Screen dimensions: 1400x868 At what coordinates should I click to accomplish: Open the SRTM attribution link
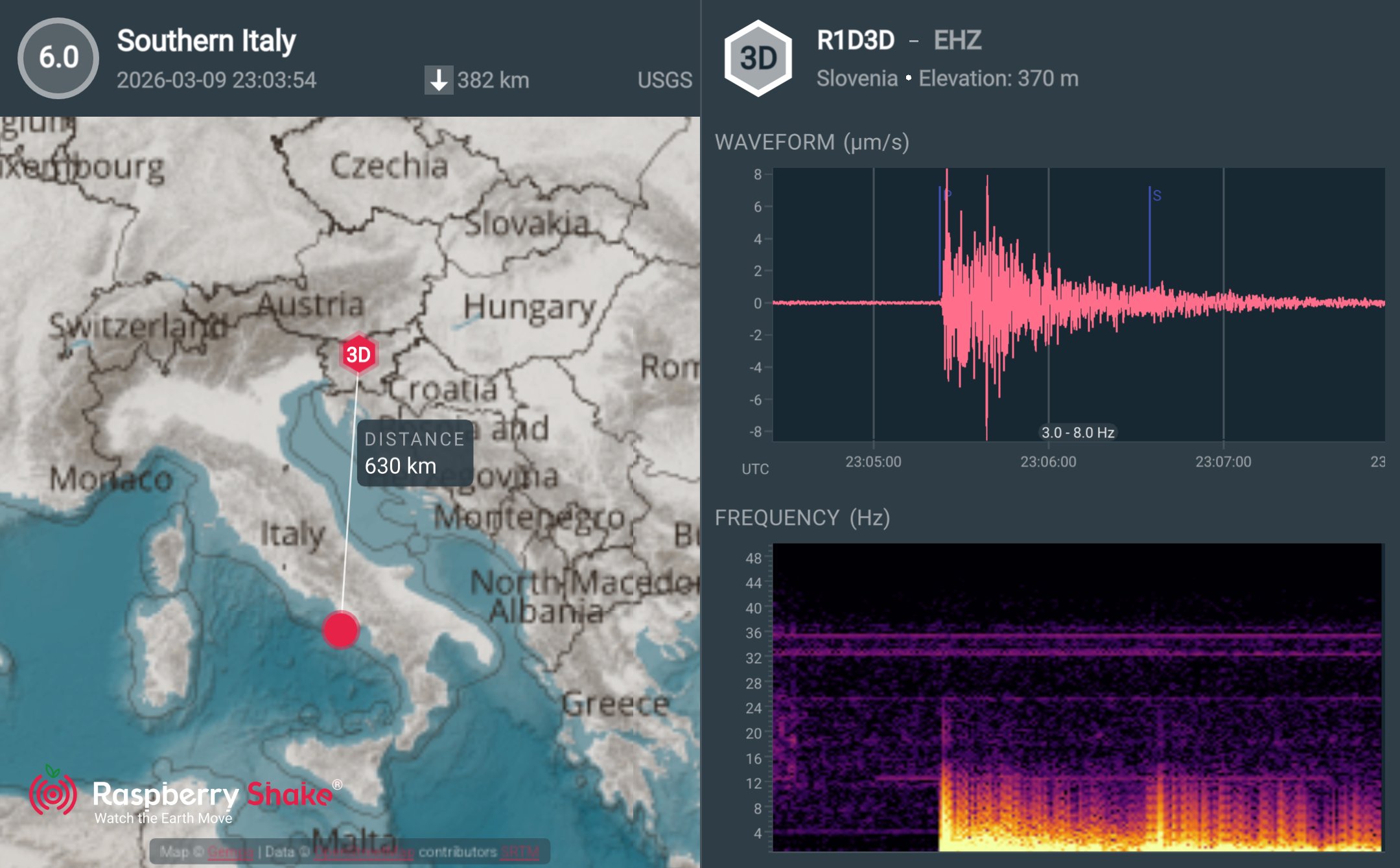(x=520, y=852)
